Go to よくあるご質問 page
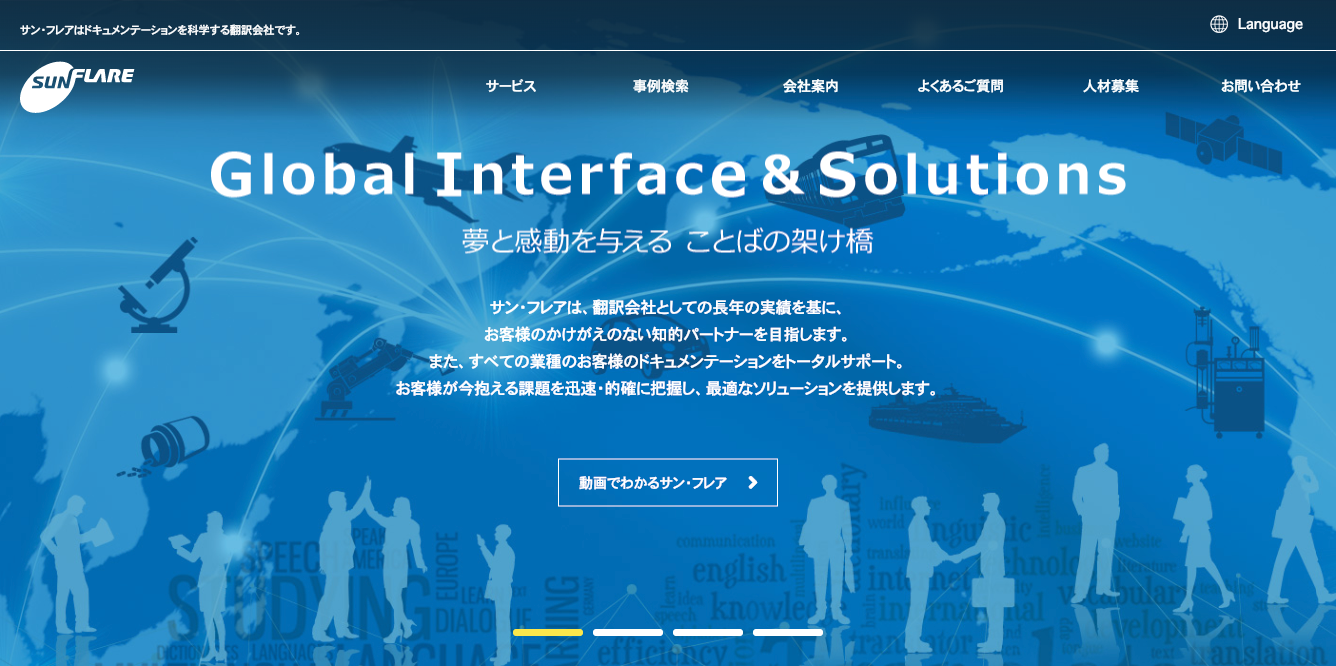1336x666 pixels. (x=960, y=86)
